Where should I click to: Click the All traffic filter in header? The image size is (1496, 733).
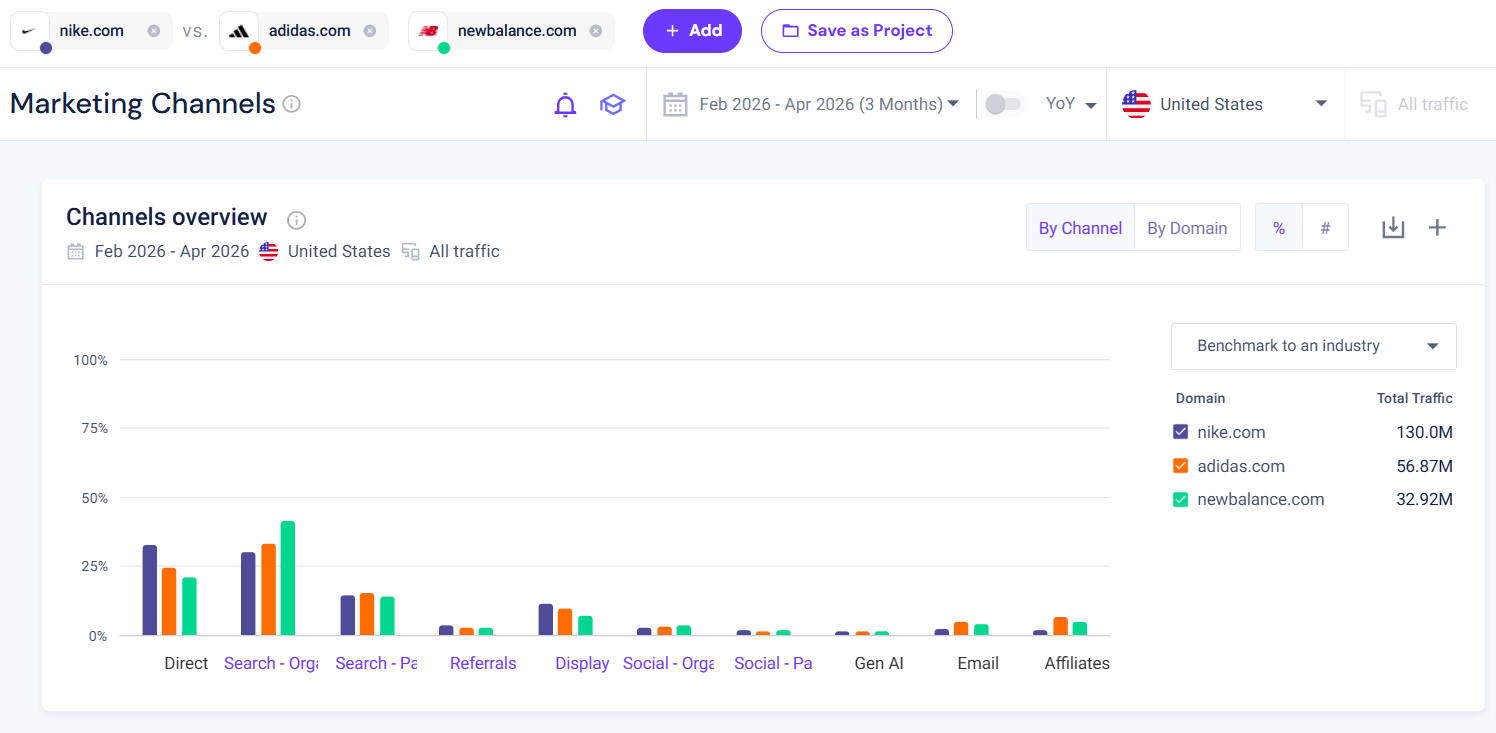pyautogui.click(x=1414, y=105)
